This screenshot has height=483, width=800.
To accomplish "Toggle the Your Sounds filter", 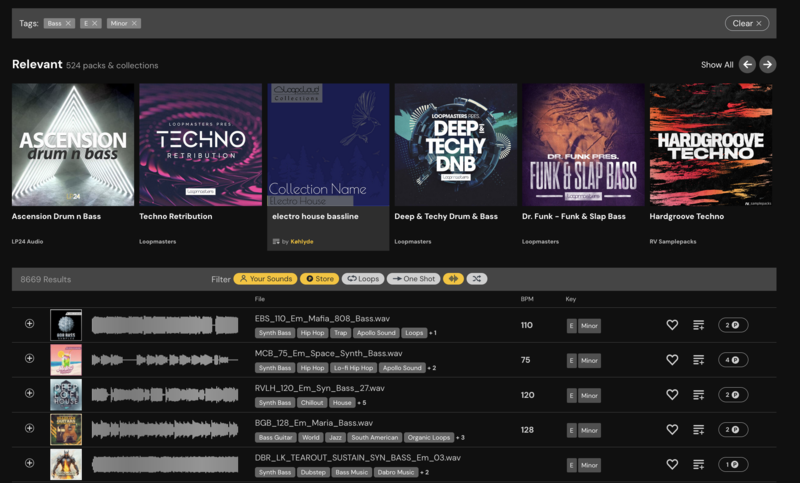I will (x=265, y=279).
